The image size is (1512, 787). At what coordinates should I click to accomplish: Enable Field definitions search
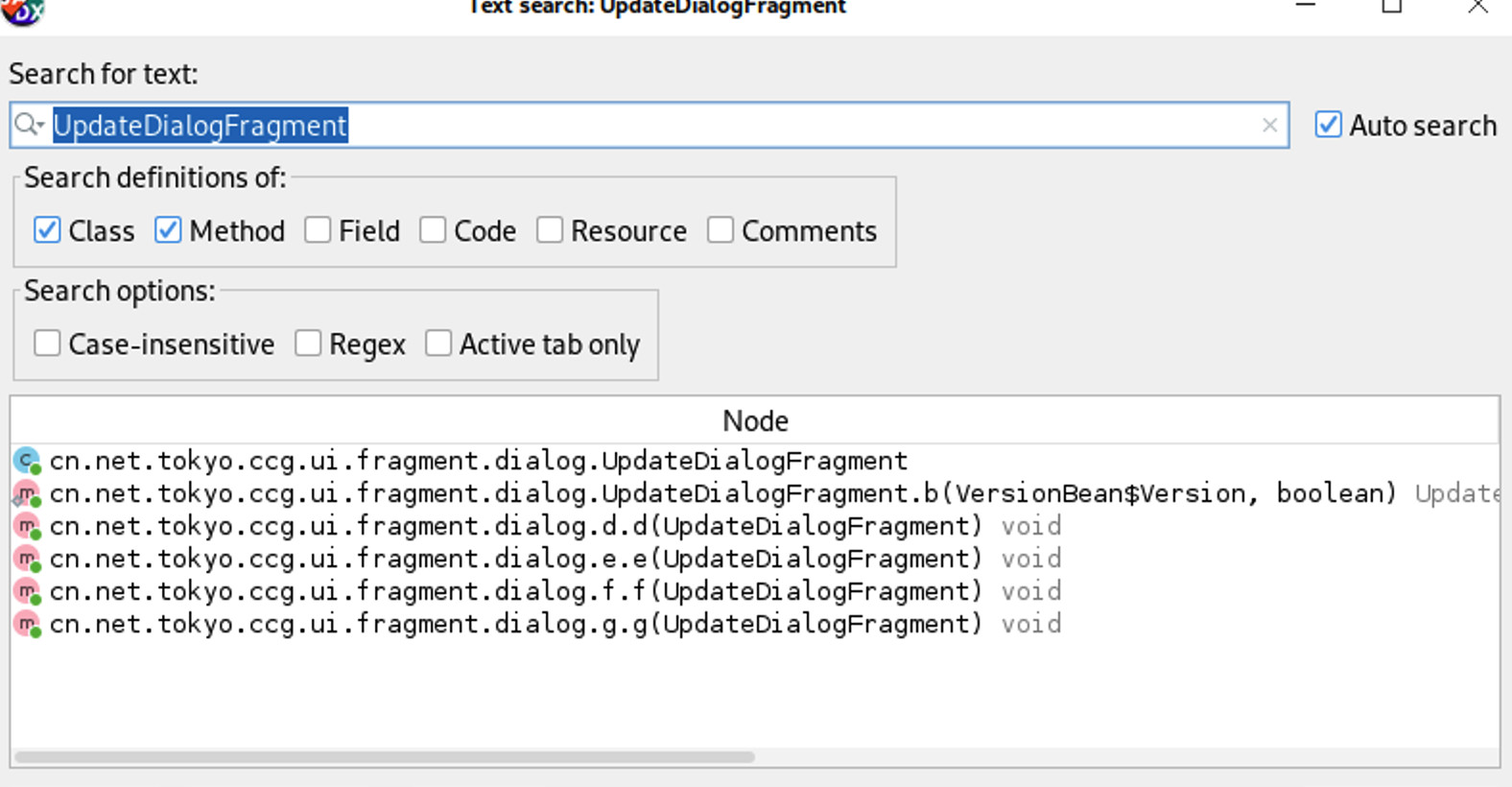point(318,231)
